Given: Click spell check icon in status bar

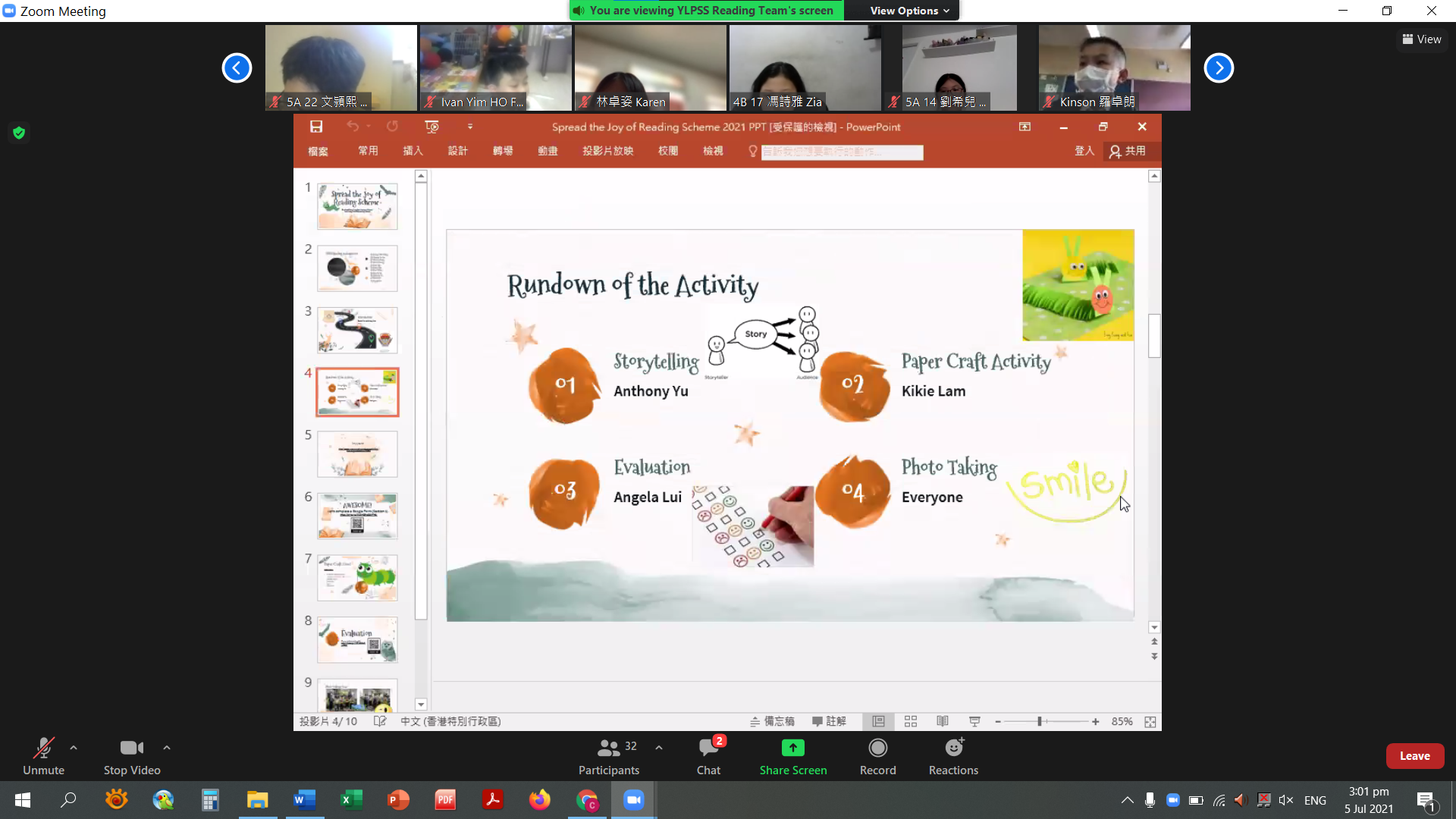Looking at the screenshot, I should (x=380, y=721).
